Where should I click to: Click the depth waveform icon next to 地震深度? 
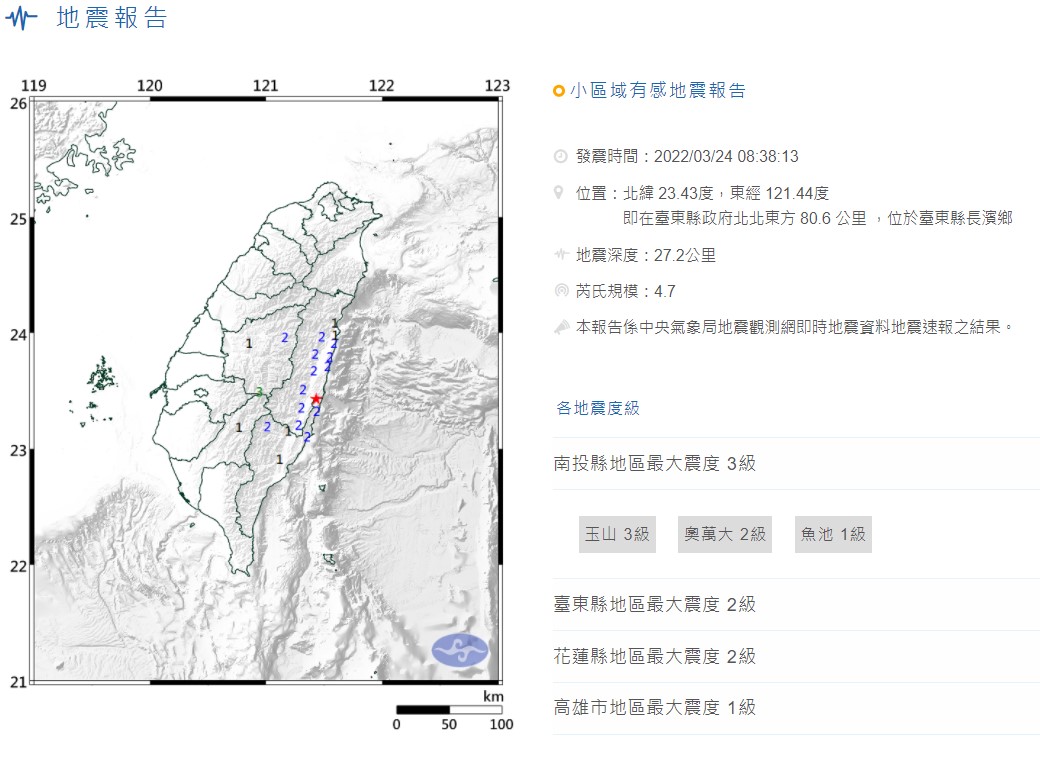pos(561,254)
